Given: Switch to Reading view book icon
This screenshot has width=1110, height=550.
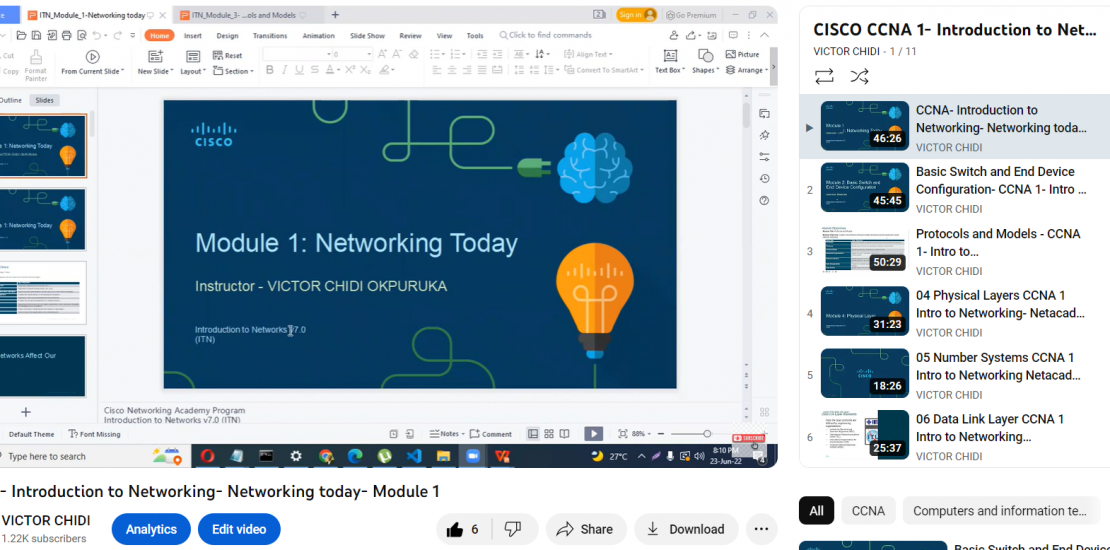Looking at the screenshot, I should [564, 434].
